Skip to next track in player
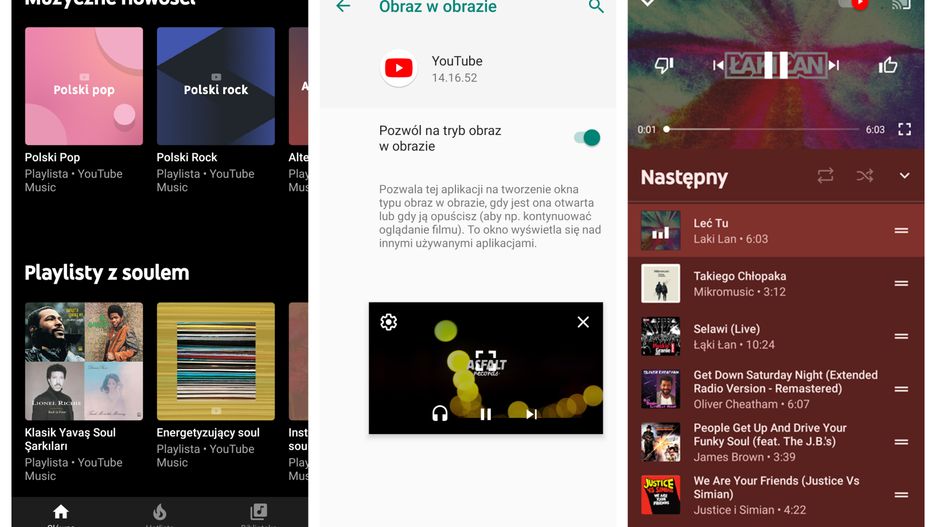The width and height of the screenshot is (936, 527). [834, 65]
